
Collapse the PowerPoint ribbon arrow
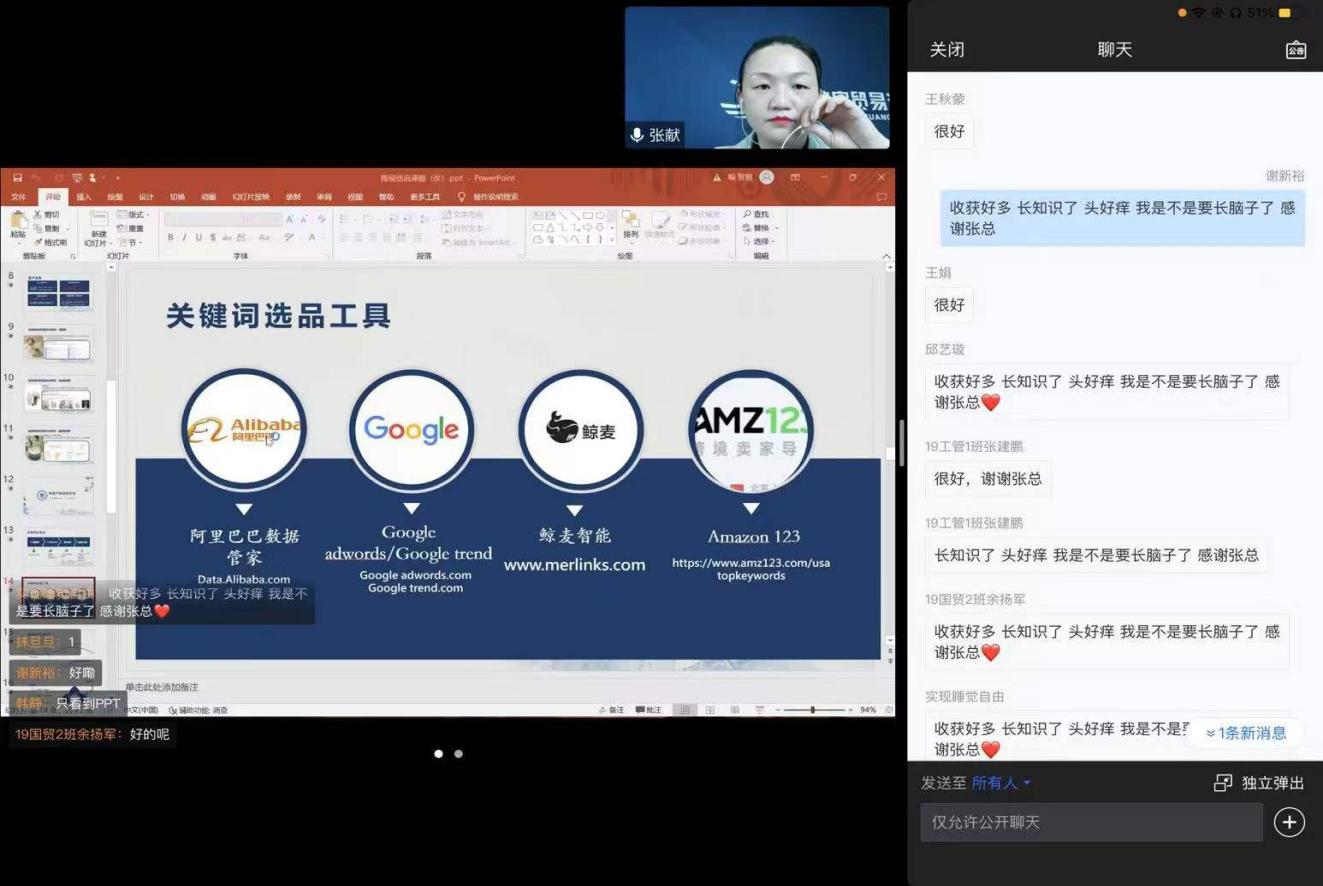click(x=885, y=256)
